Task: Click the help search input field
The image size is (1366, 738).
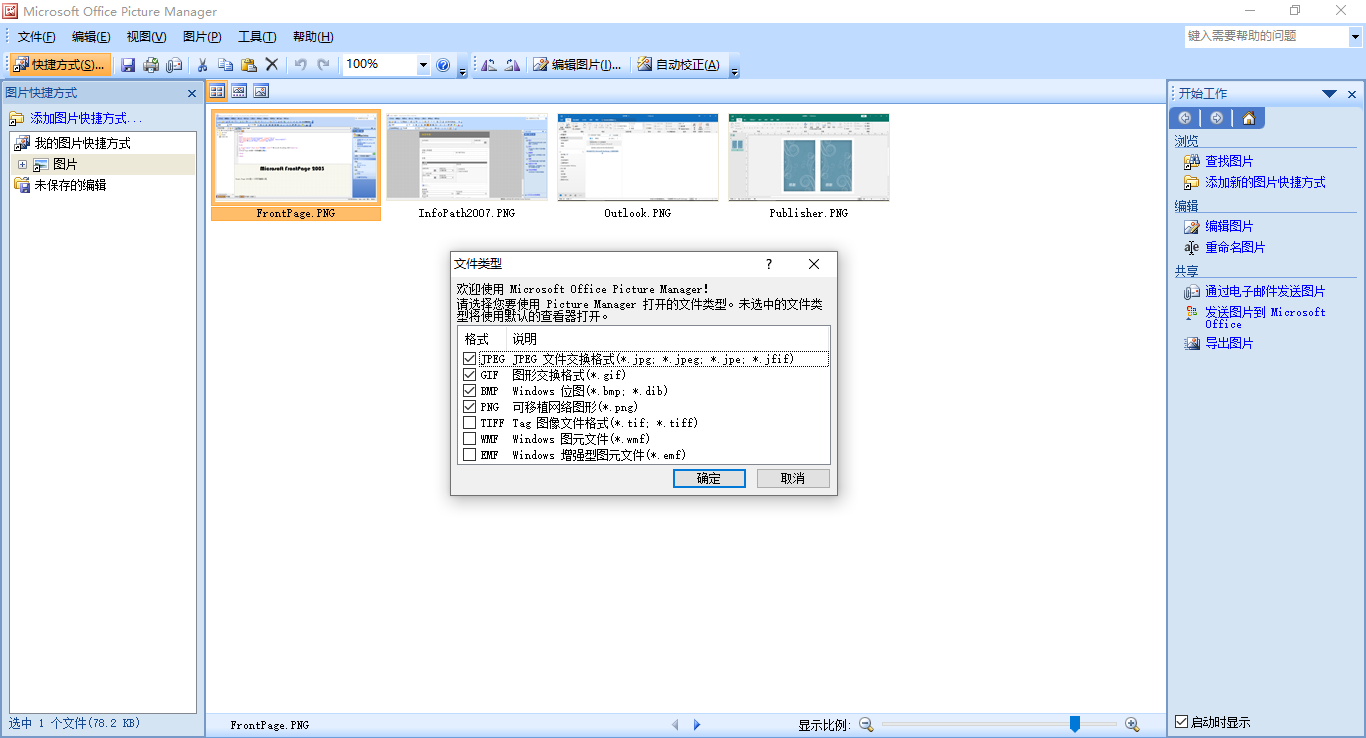Action: [x=1267, y=36]
